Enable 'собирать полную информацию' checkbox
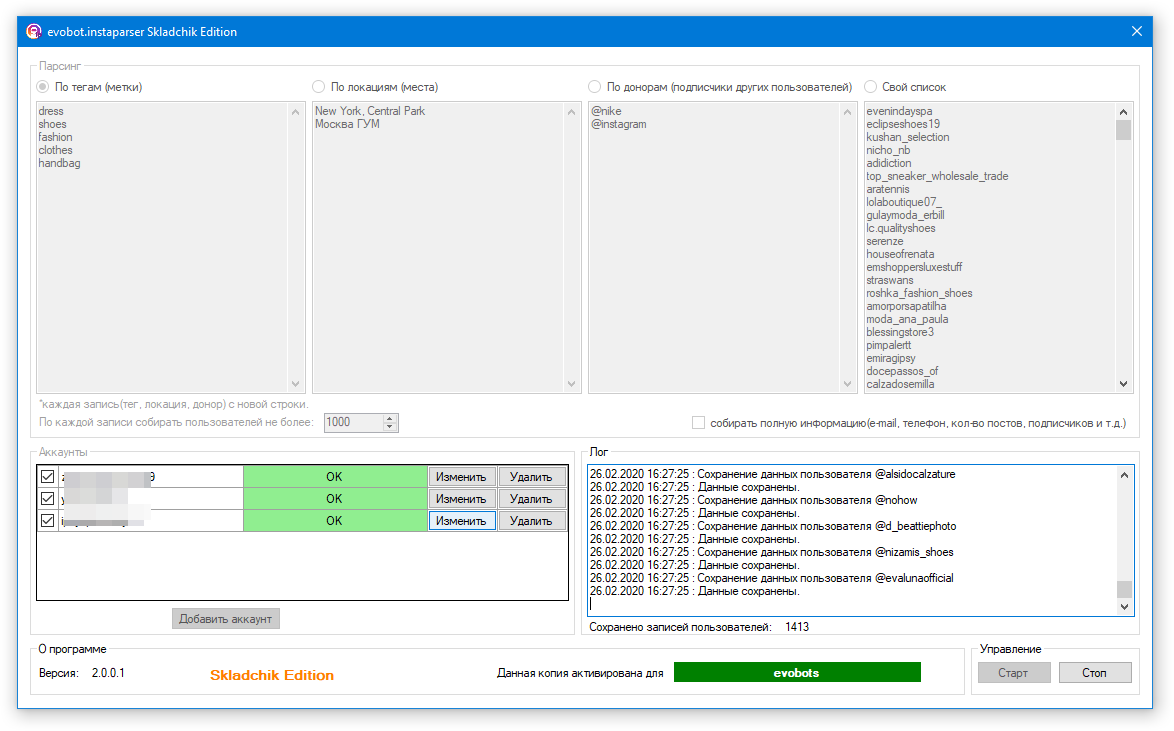1174x731 pixels. click(699, 423)
